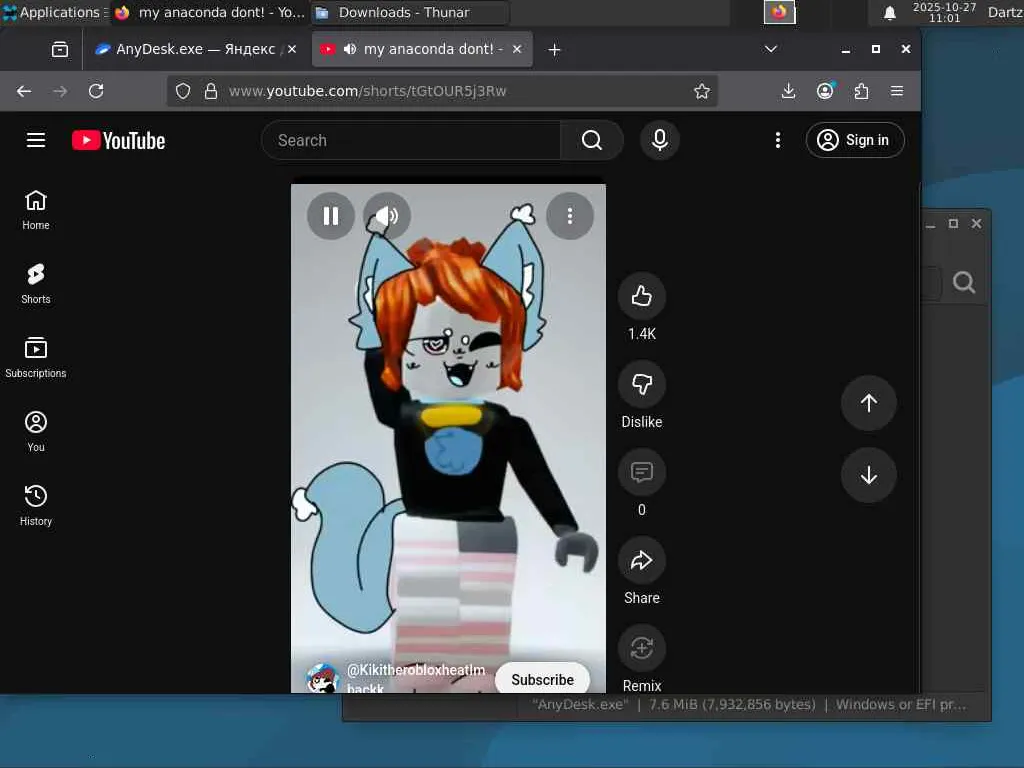Click the YouTube logo
1024x768 pixels.
coord(118,140)
